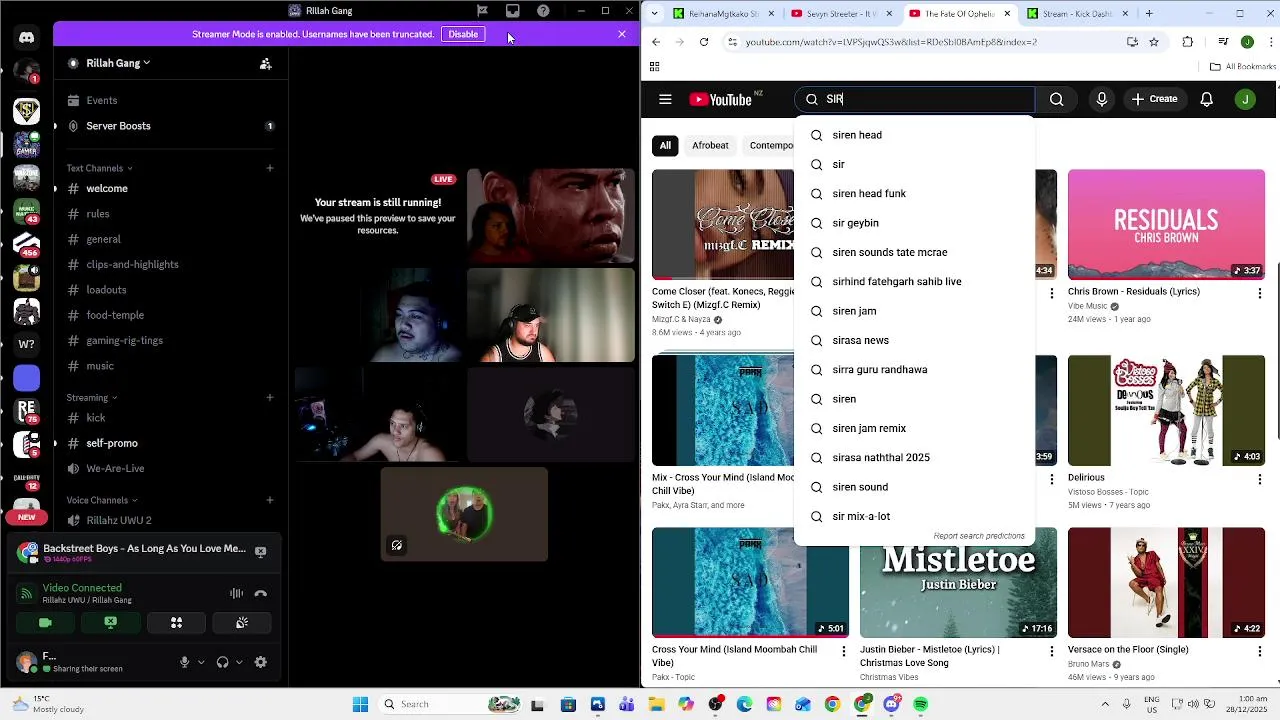
Task: Open Mistletoe Justin Bieber thumbnail
Action: point(958,582)
